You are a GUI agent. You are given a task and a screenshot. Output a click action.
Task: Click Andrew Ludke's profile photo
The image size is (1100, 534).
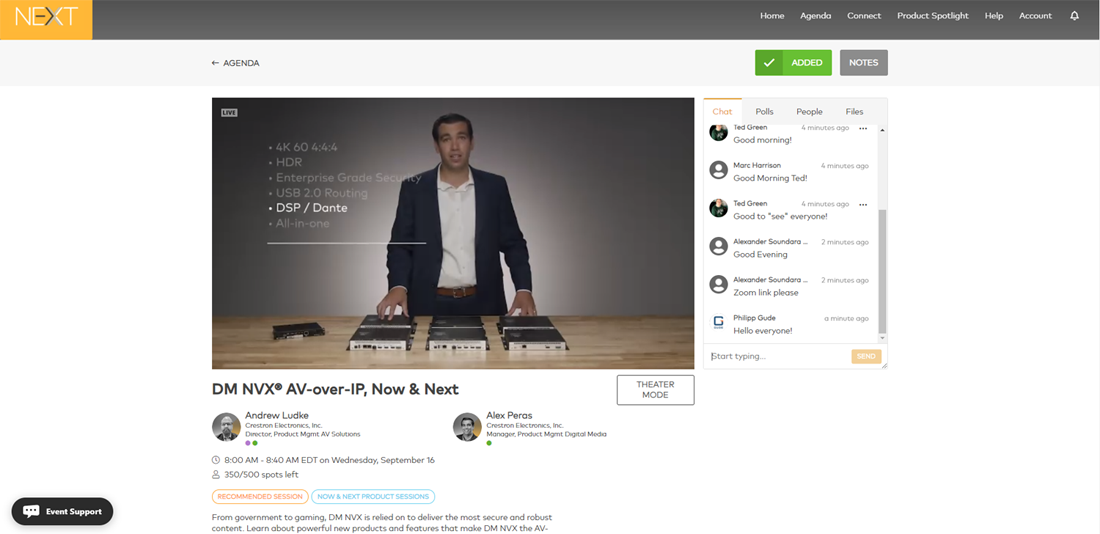click(x=226, y=427)
